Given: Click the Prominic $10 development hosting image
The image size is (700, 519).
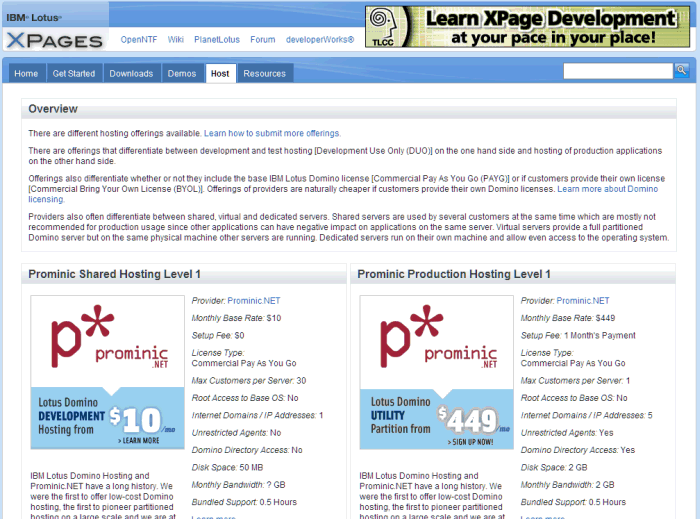Looking at the screenshot, I should click(x=107, y=372).
